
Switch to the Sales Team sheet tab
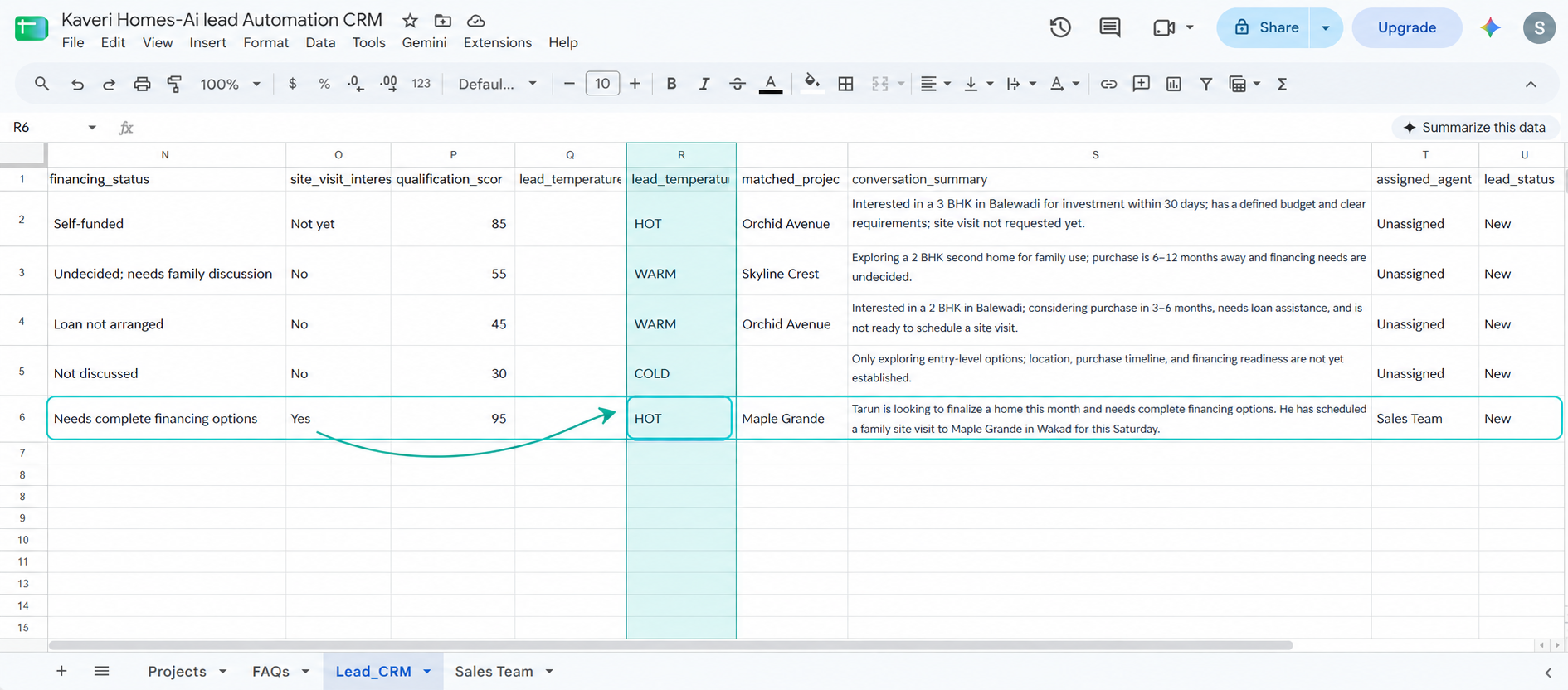(494, 671)
